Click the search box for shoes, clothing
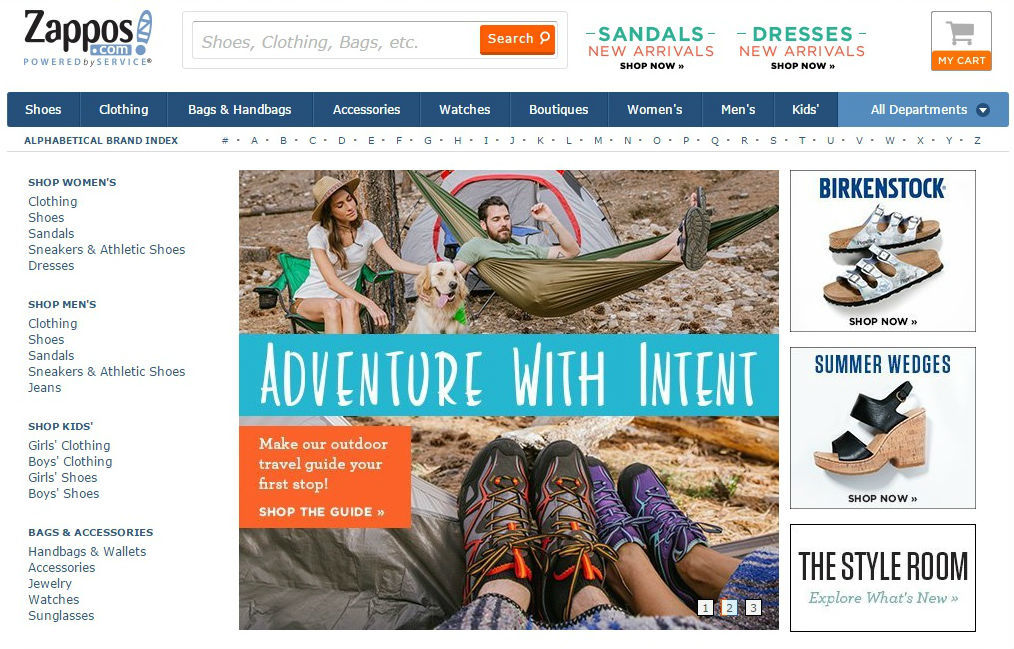The width and height of the screenshot is (1014, 649). pyautogui.click(x=336, y=41)
